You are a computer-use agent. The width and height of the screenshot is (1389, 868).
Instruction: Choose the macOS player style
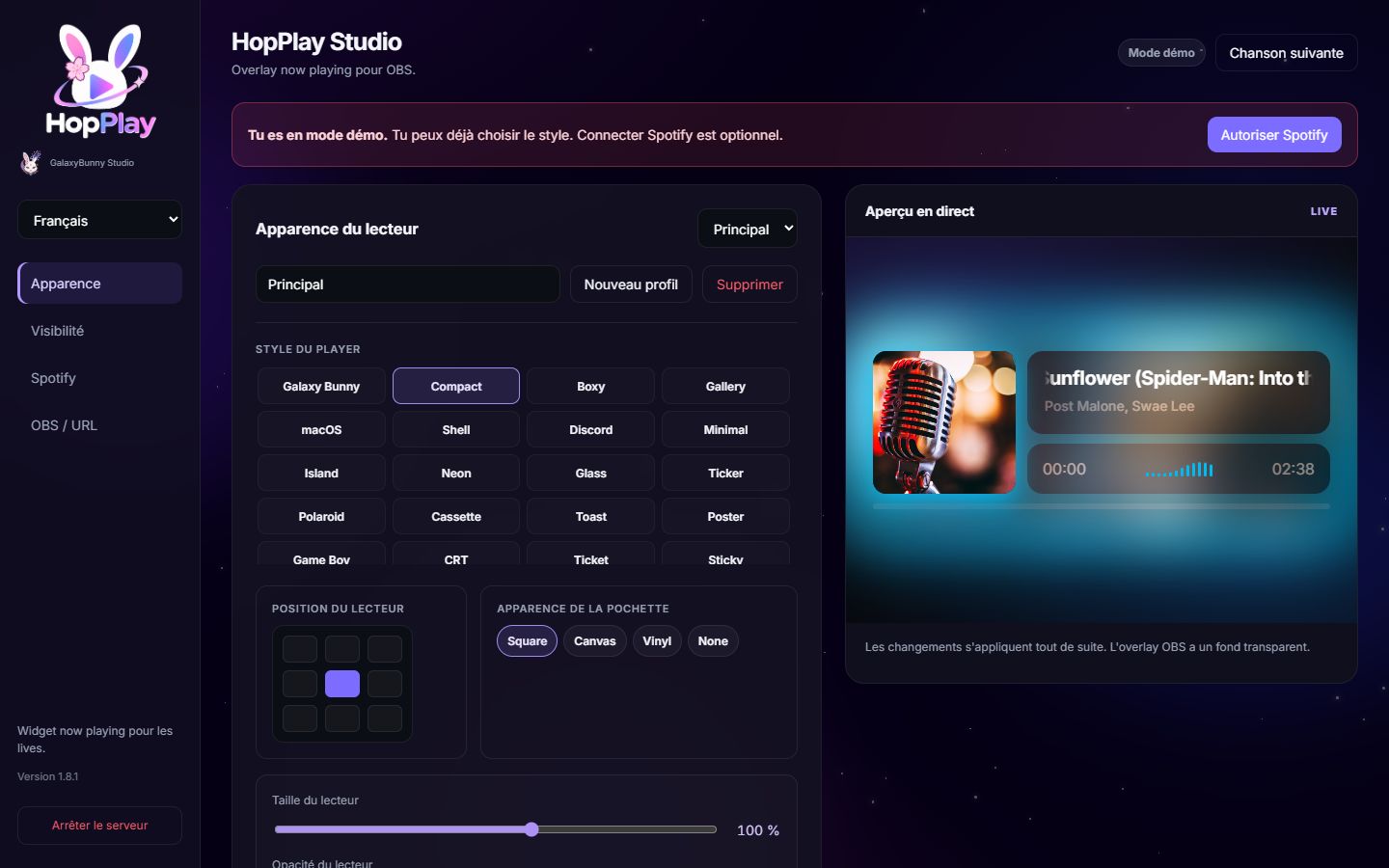pos(321,429)
